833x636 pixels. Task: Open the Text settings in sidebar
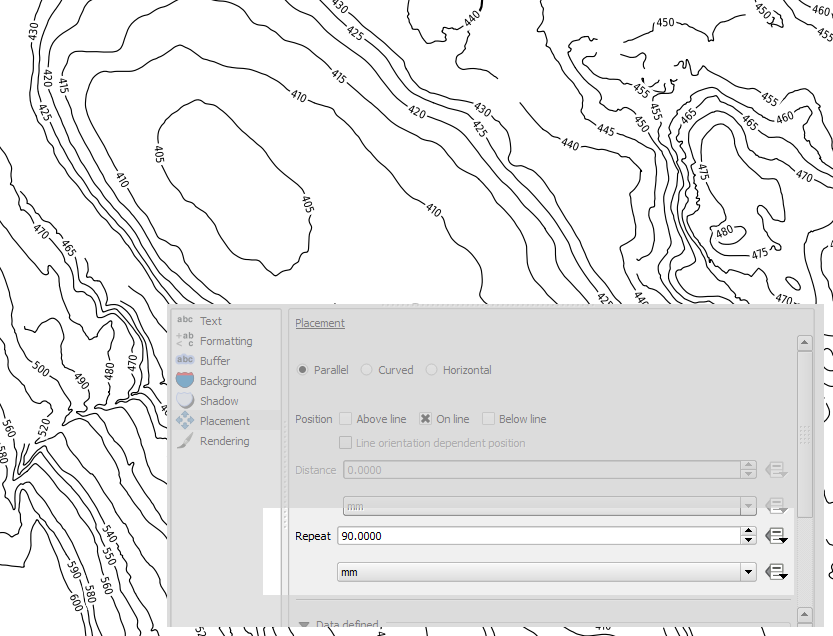(210, 321)
